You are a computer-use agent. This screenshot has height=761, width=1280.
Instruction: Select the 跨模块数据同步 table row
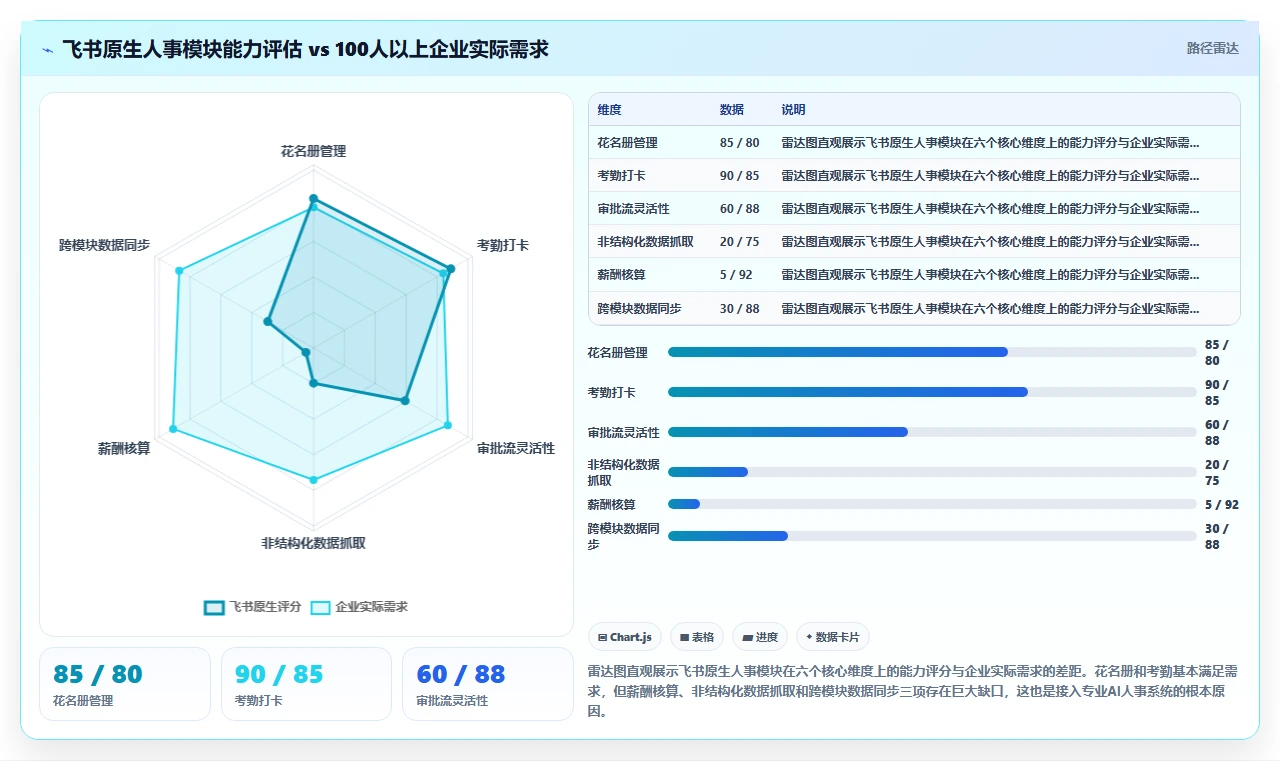[914, 308]
